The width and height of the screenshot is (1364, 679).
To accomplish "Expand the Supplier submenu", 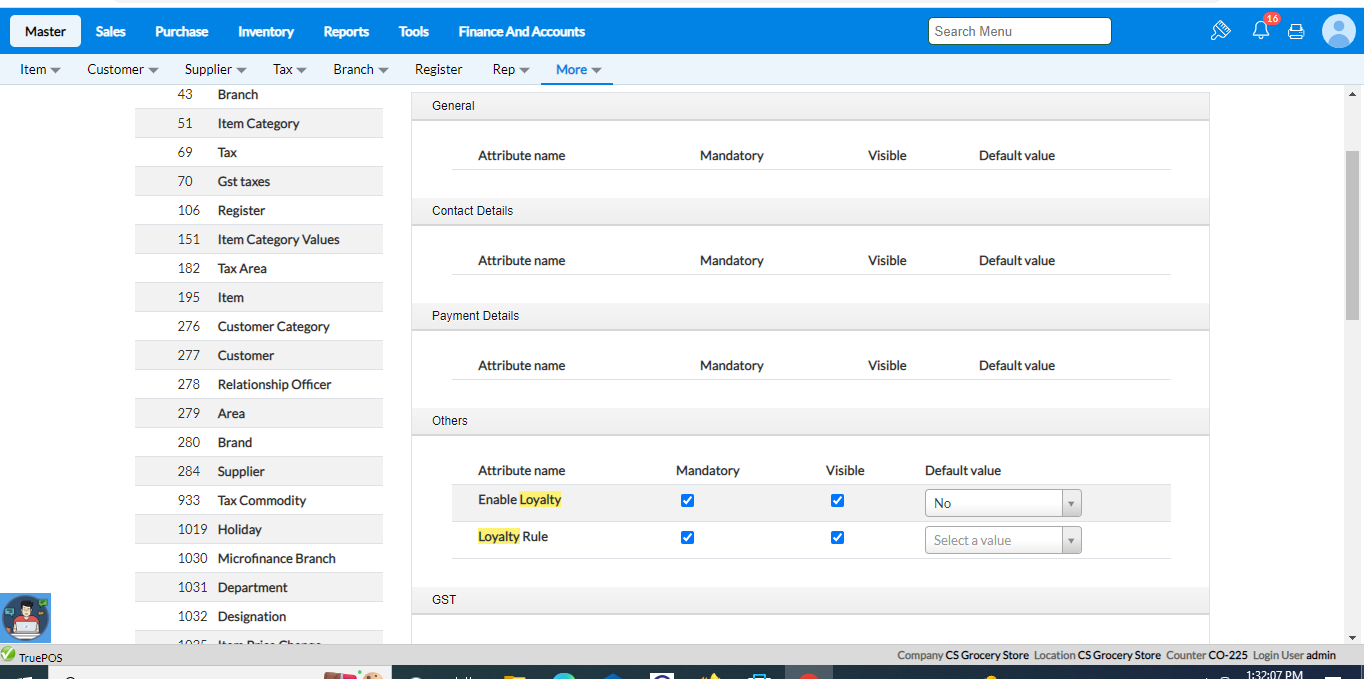I will pos(215,69).
